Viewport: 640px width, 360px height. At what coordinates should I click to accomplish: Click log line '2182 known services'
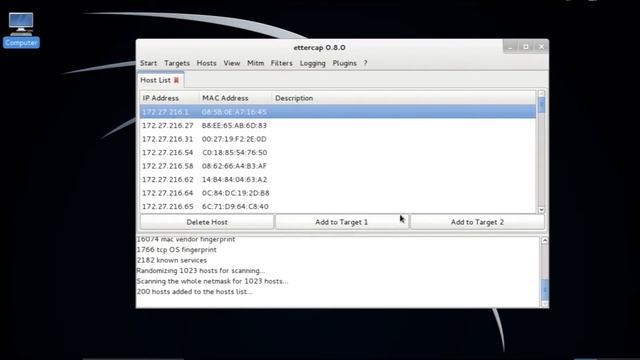click(x=171, y=260)
